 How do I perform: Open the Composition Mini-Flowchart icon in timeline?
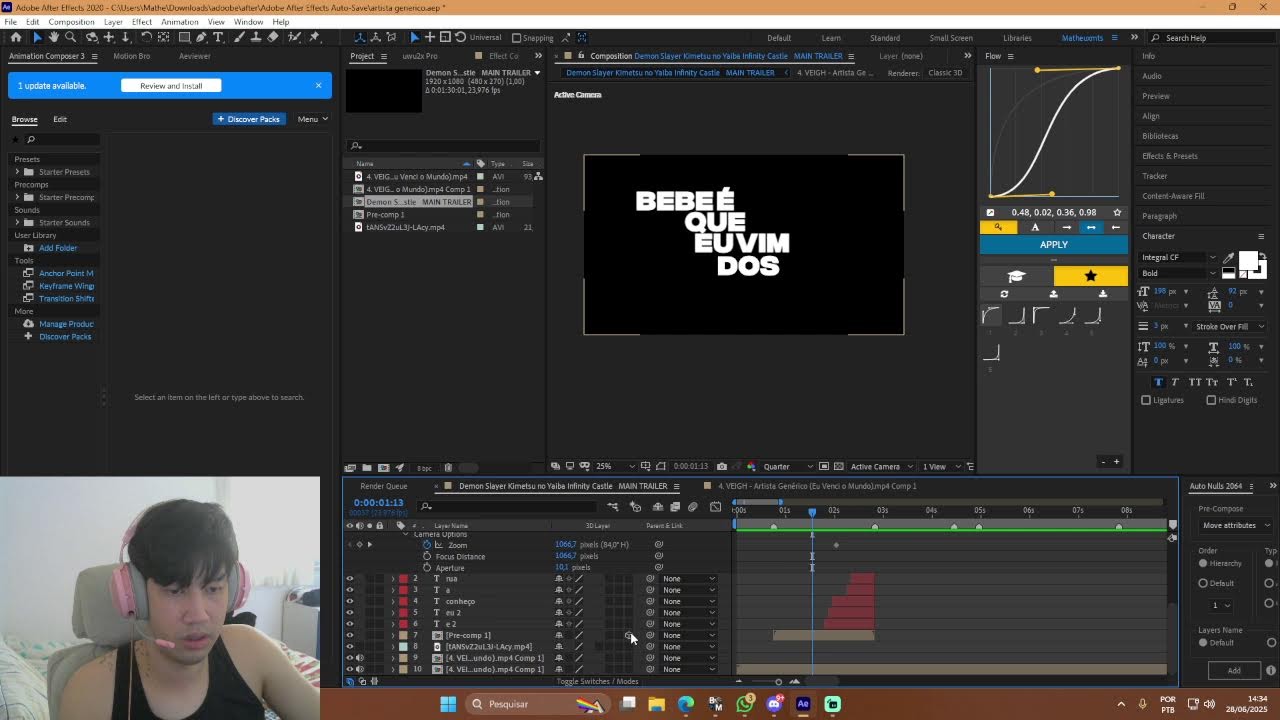click(613, 507)
